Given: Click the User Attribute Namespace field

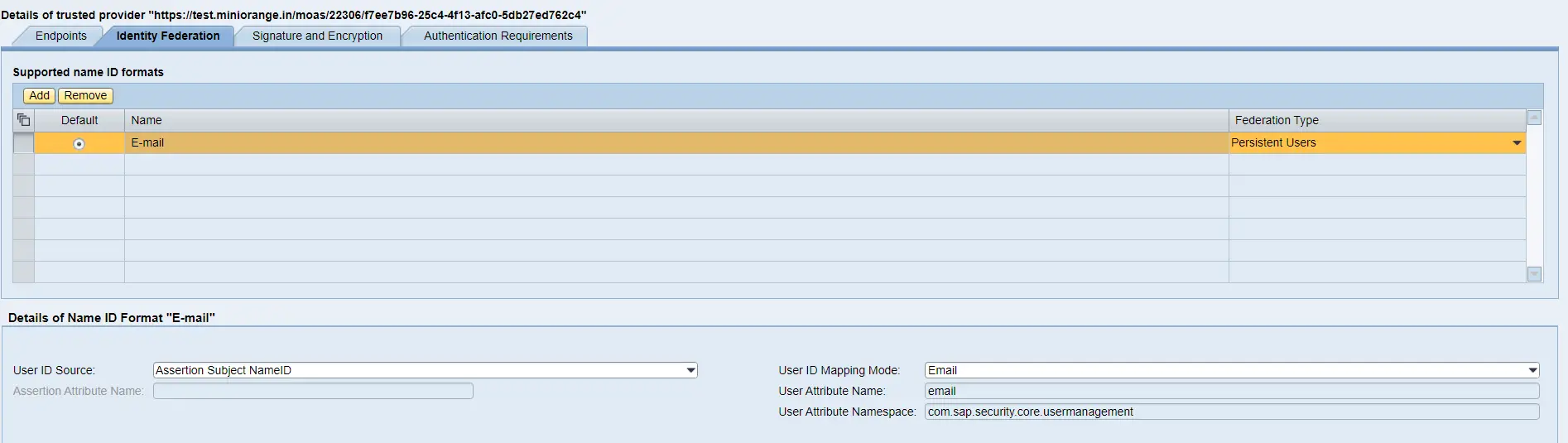Looking at the screenshot, I should coord(1232,412).
